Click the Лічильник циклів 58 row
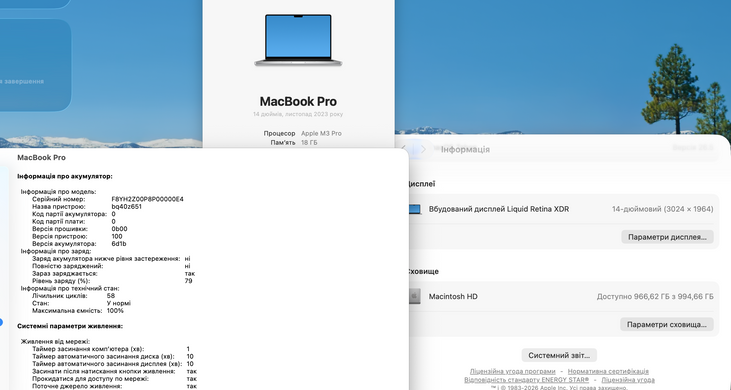The width and height of the screenshot is (731, 390). (74, 295)
